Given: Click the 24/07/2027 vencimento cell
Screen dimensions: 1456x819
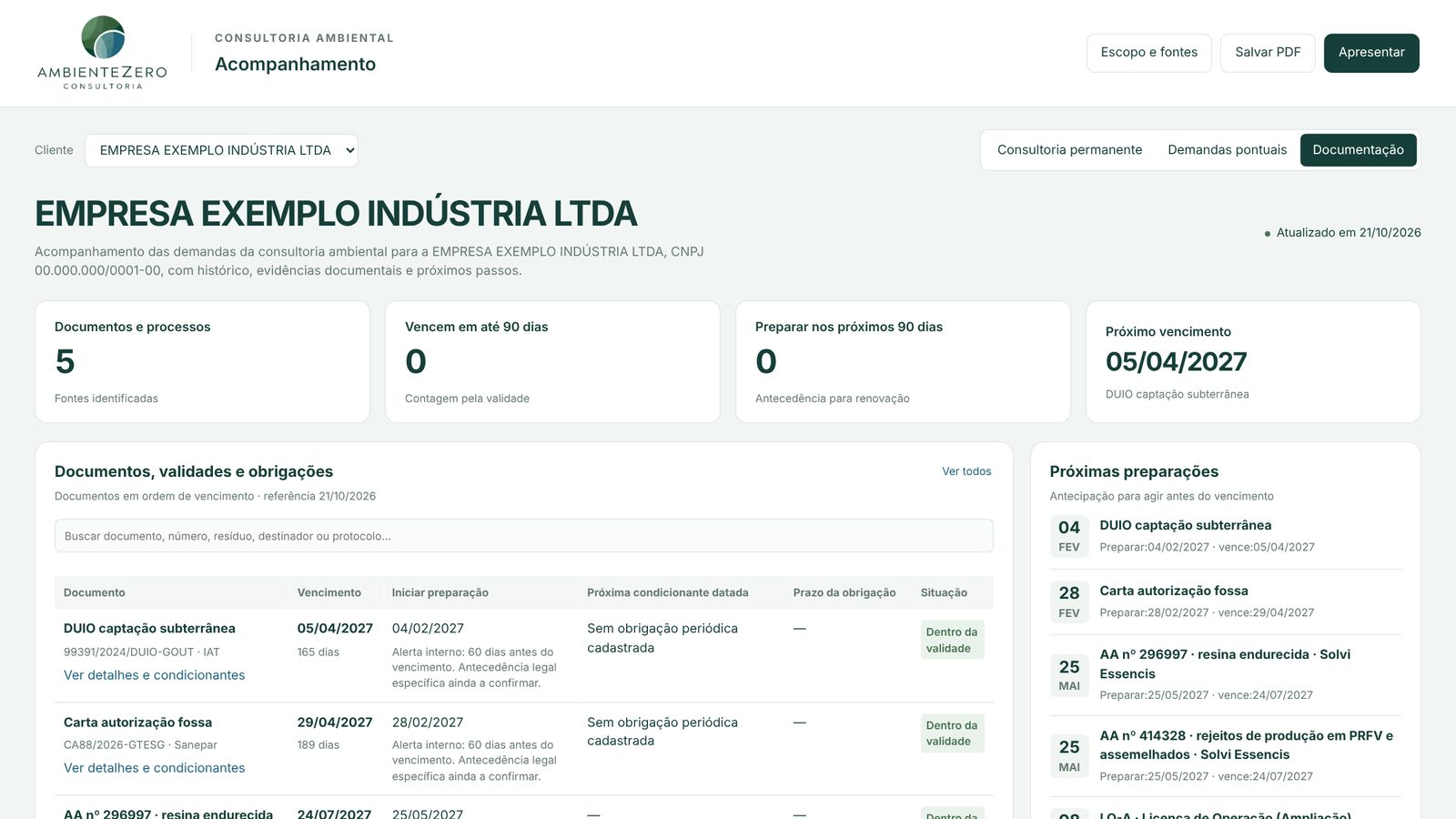Looking at the screenshot, I should [x=334, y=814].
